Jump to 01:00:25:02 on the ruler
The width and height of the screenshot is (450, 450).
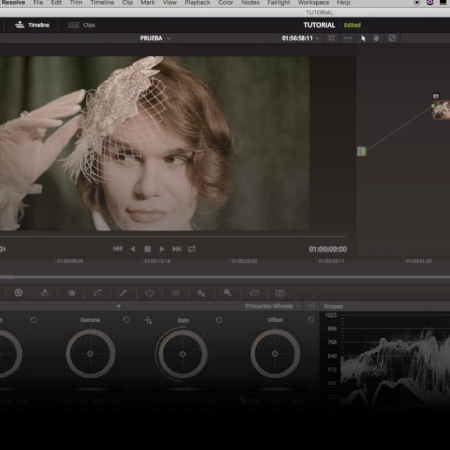244,261
